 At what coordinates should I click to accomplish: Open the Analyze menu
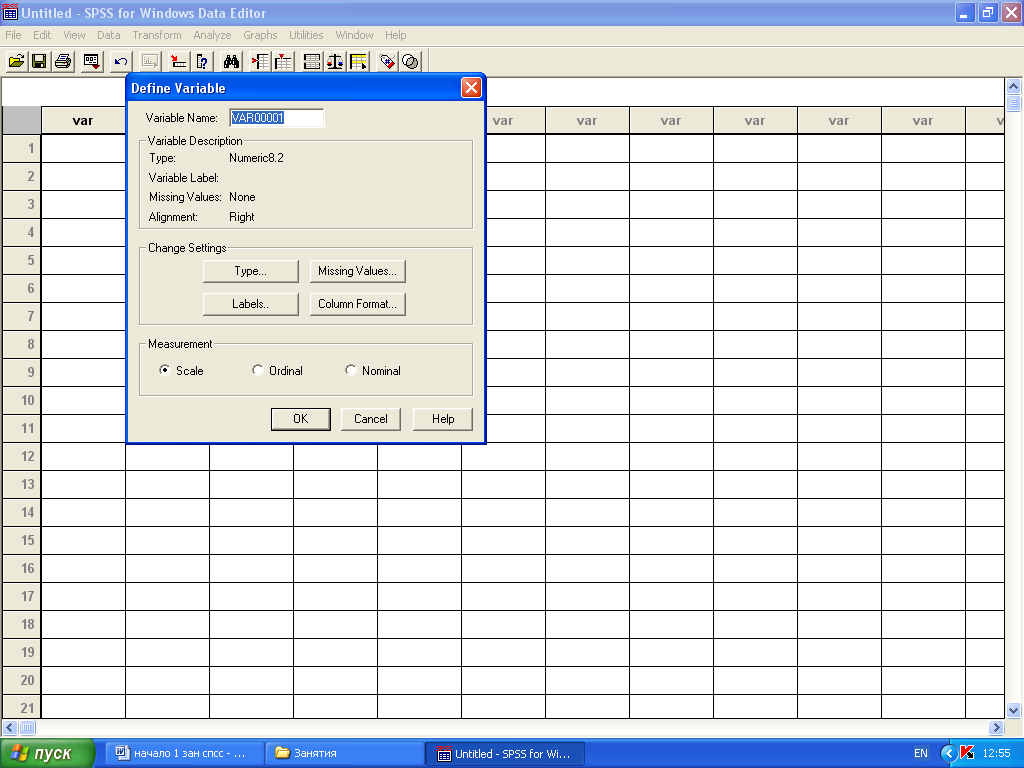coord(212,35)
